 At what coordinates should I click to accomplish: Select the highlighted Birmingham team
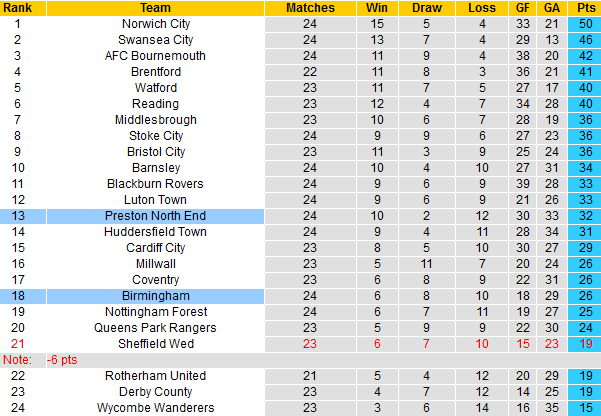(x=155, y=295)
